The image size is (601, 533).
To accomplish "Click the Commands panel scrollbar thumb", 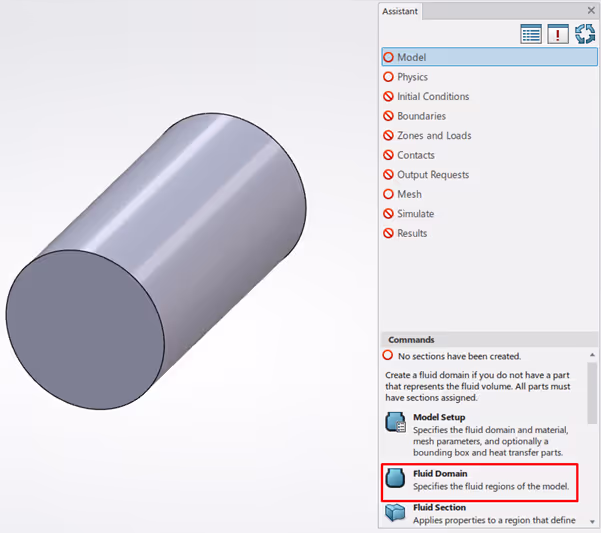I will coord(592,393).
